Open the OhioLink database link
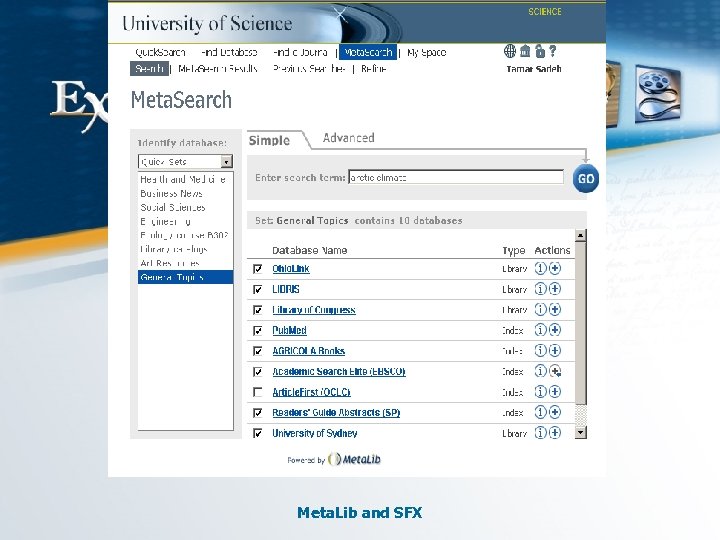720x540 pixels. coord(291,269)
